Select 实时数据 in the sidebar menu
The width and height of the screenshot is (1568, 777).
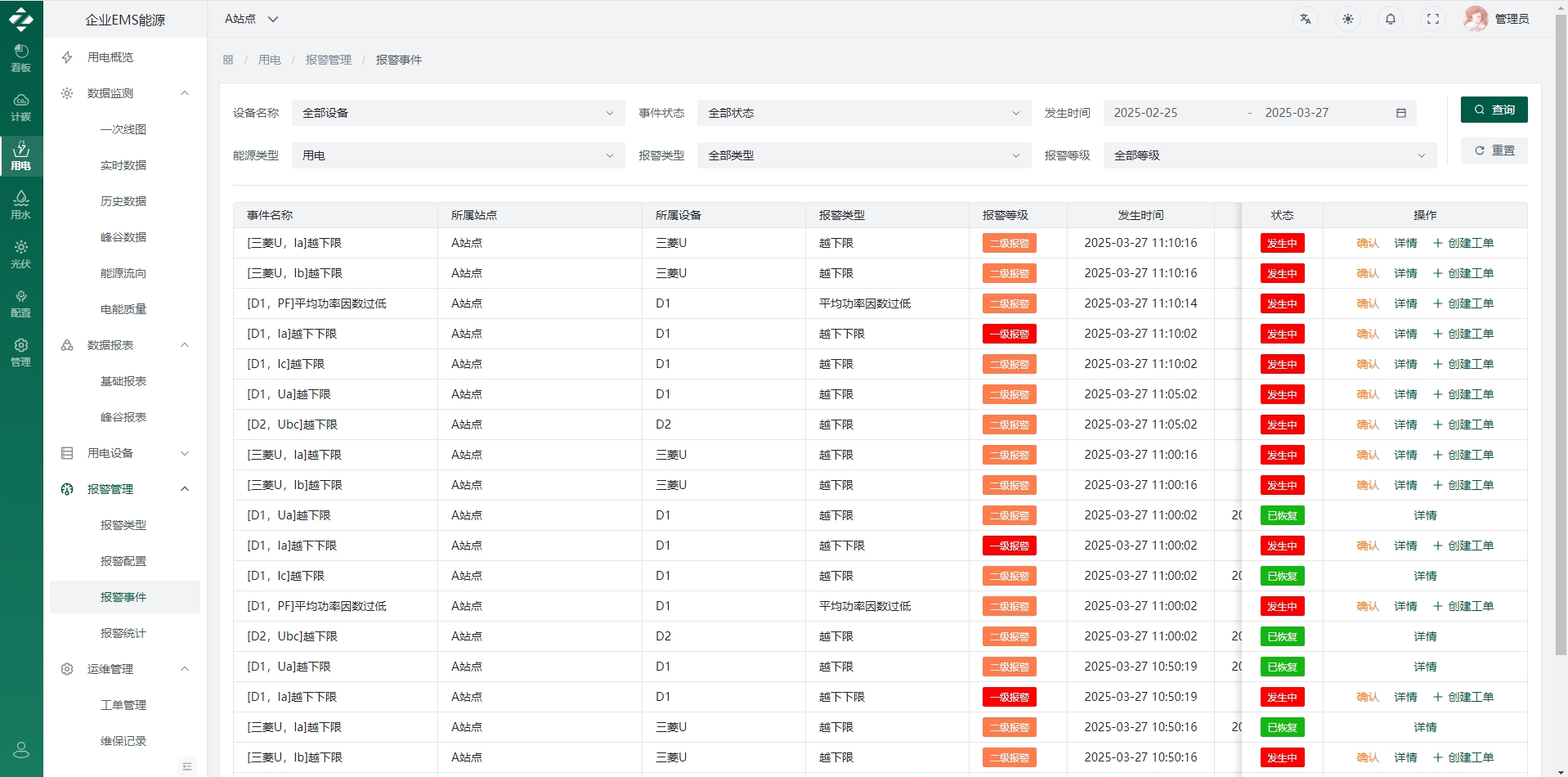(125, 165)
